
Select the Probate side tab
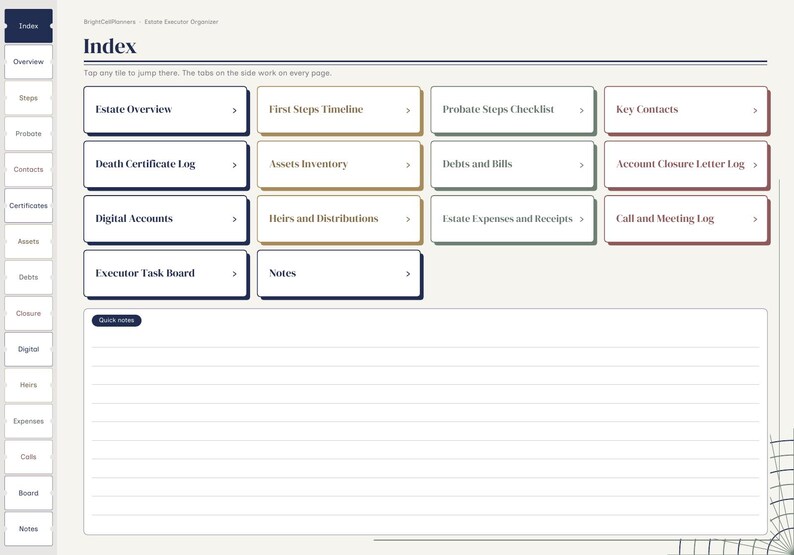28,134
